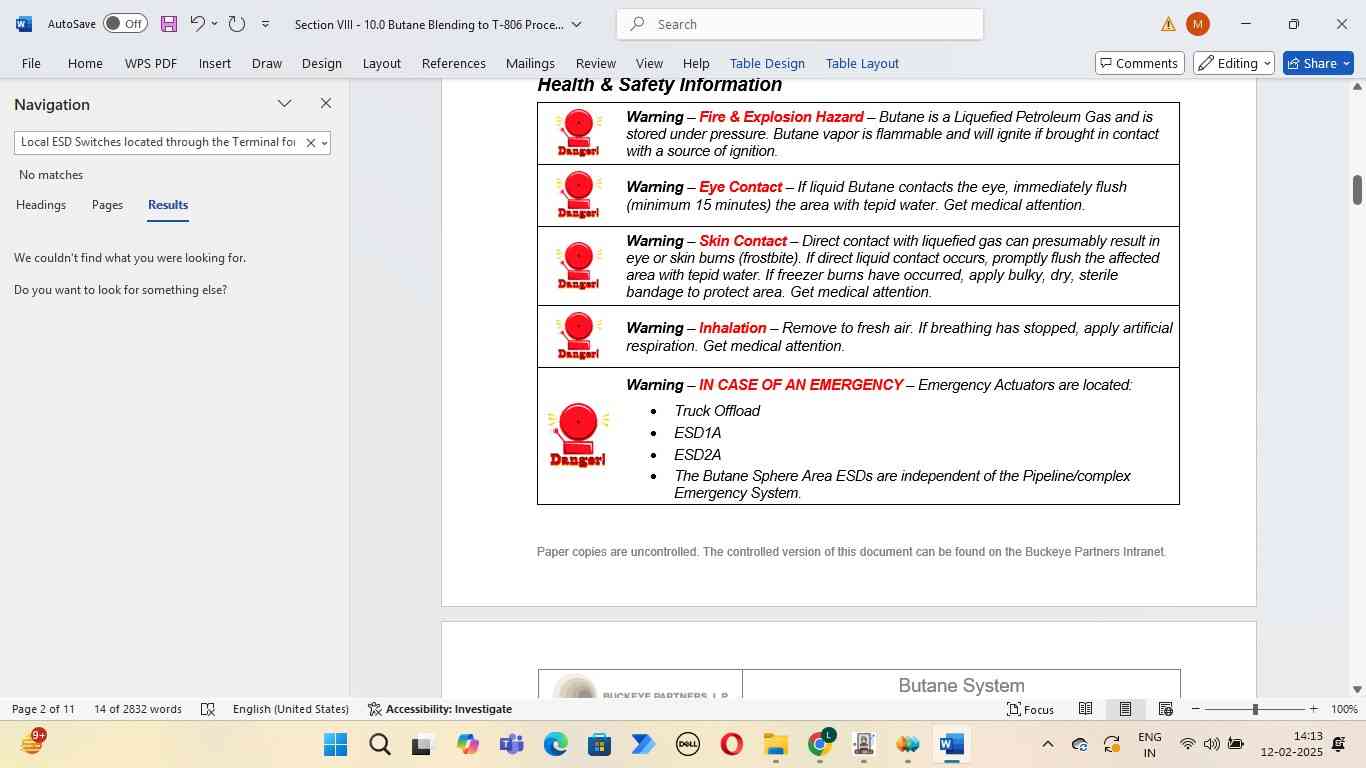
Task: Click the Search box in title bar
Action: [800, 24]
